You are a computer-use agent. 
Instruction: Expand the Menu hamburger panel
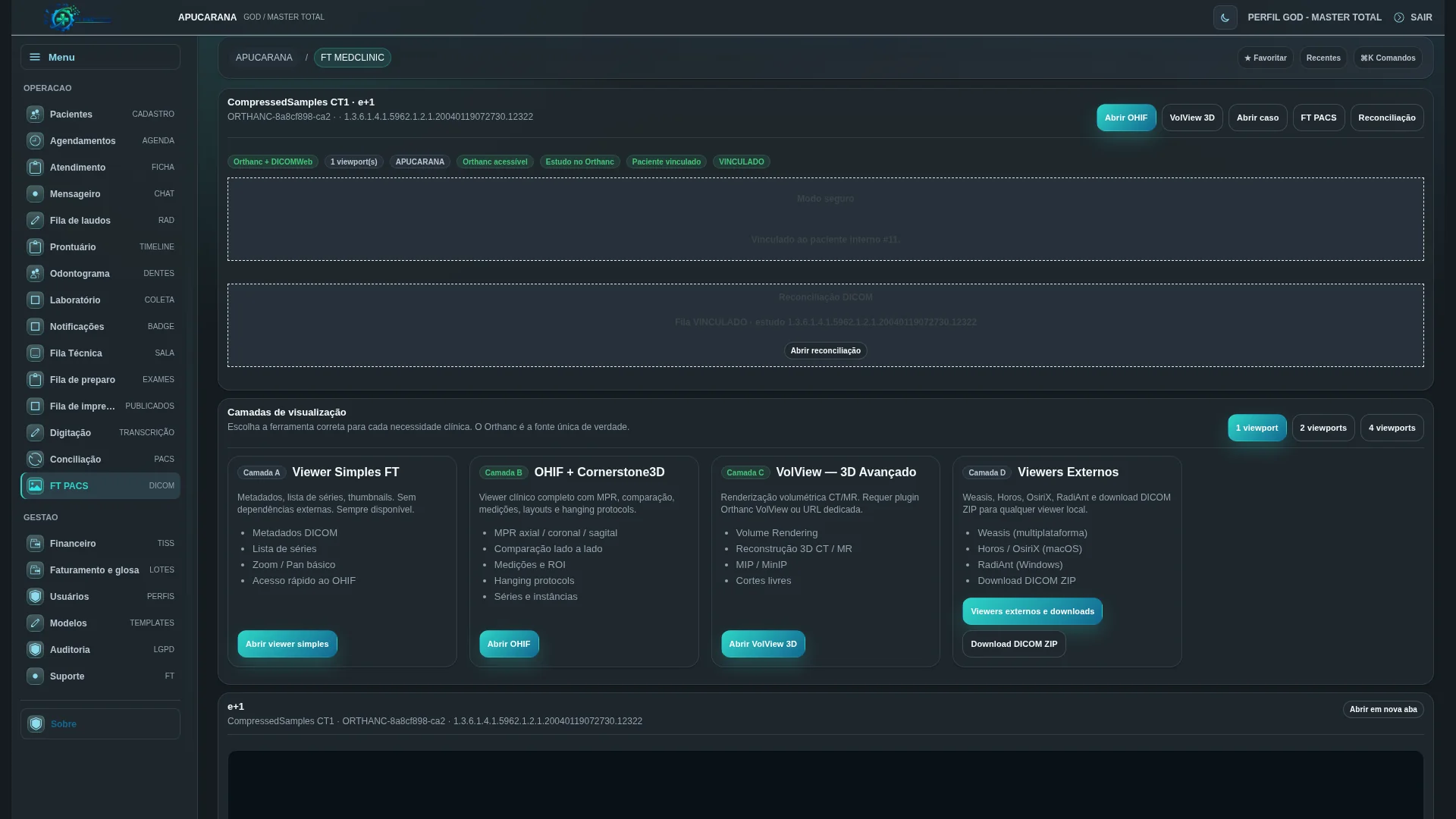coord(100,57)
